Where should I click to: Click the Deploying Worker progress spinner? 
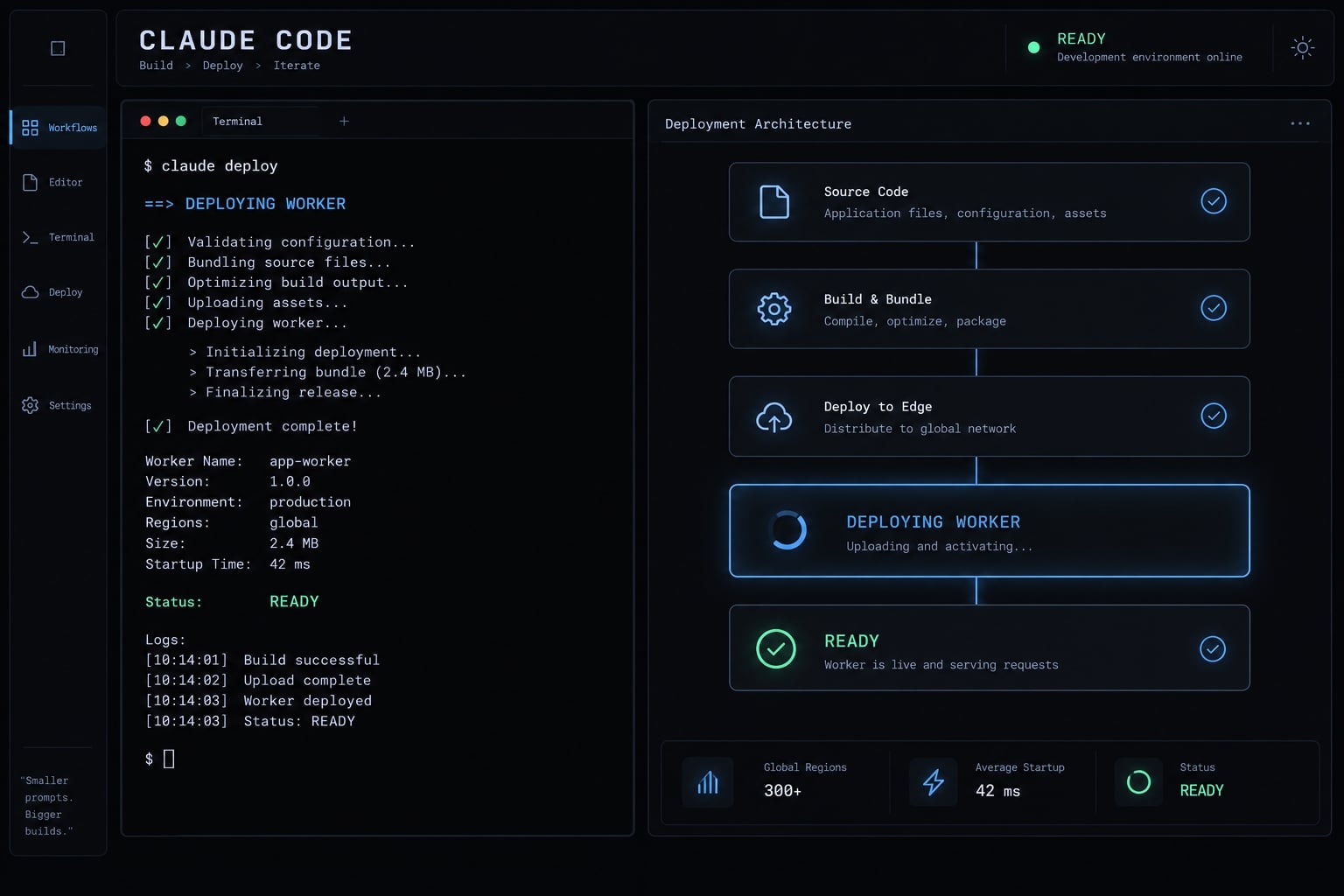coord(787,530)
